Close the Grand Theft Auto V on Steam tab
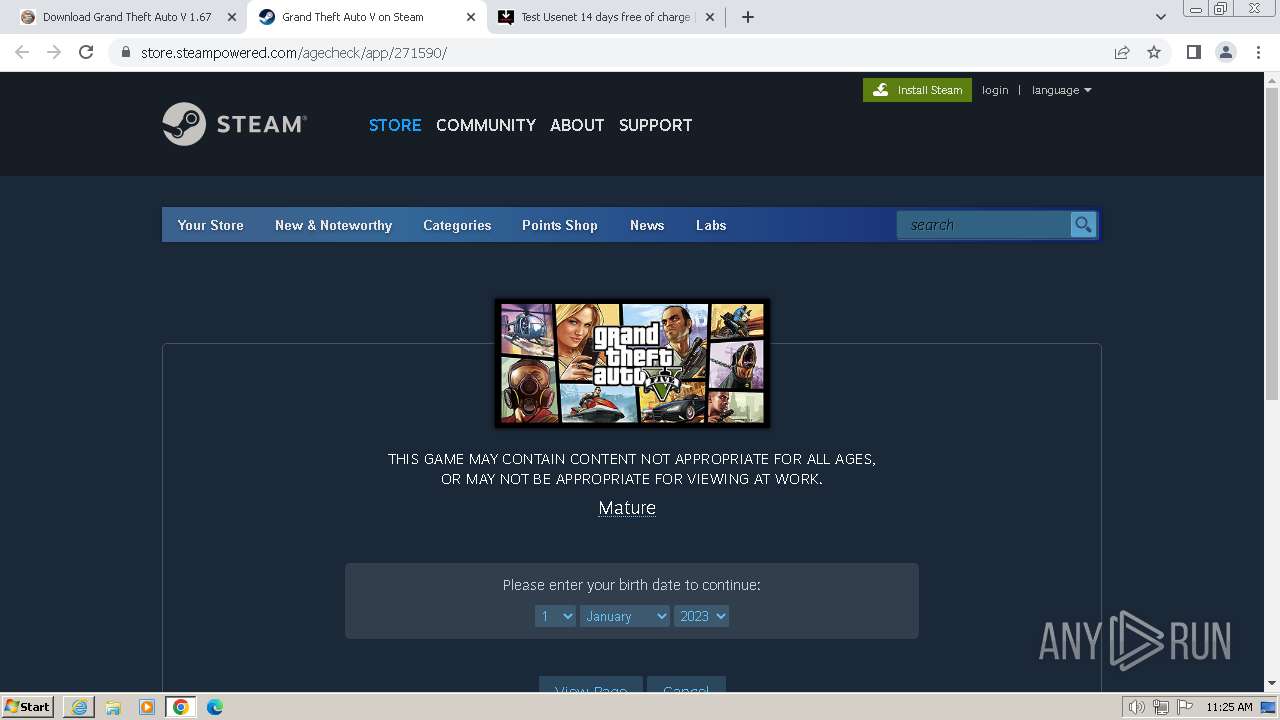Viewport: 1280px width, 720px height. point(471,17)
